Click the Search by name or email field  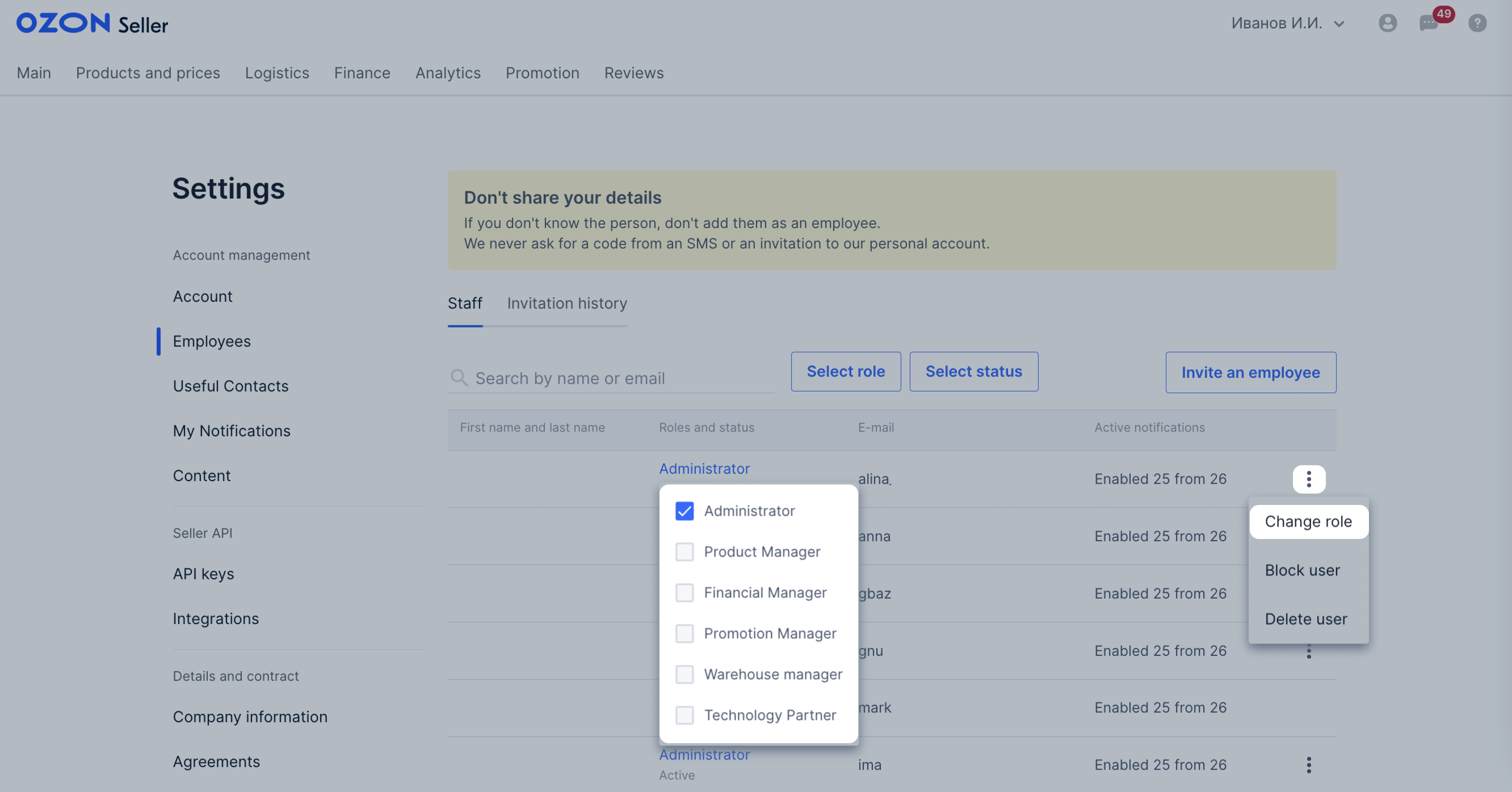(x=611, y=378)
